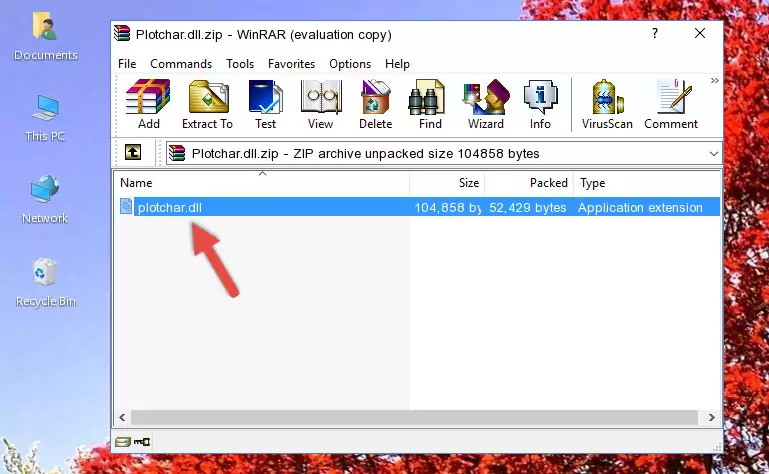Expand the toolbar overflow chevron

click(x=715, y=80)
